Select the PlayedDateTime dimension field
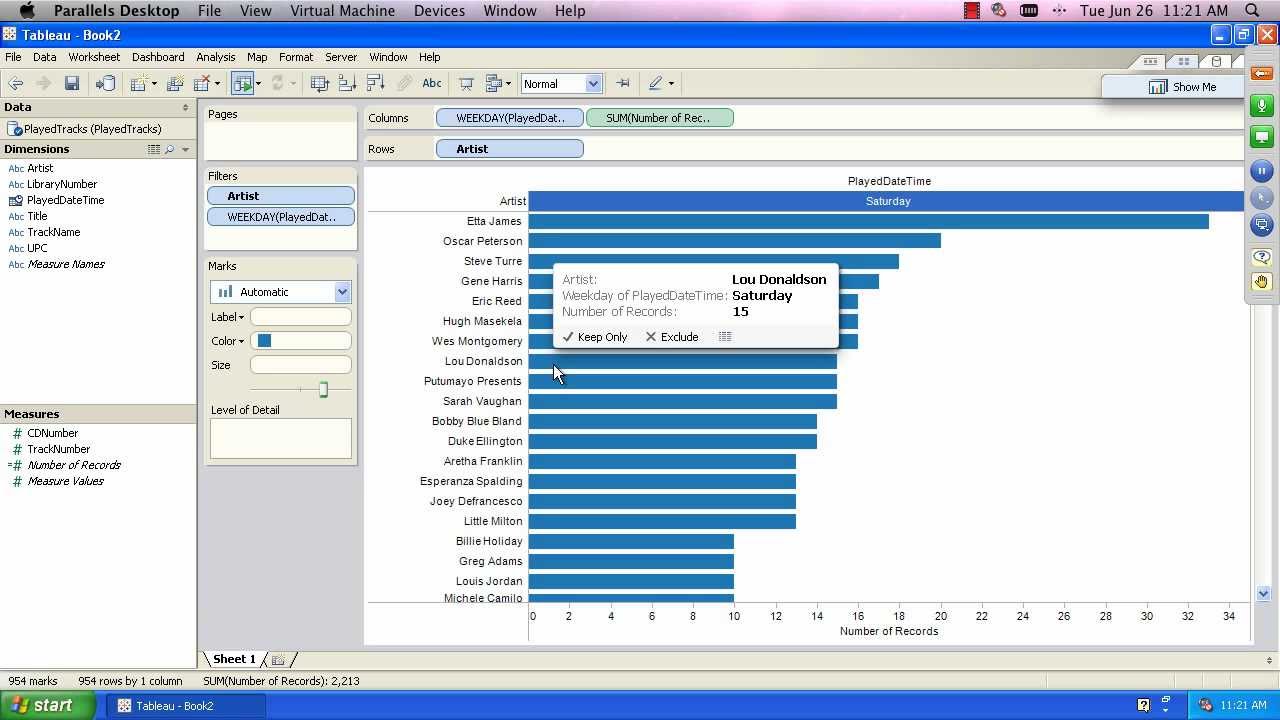The image size is (1280, 720). coord(66,200)
